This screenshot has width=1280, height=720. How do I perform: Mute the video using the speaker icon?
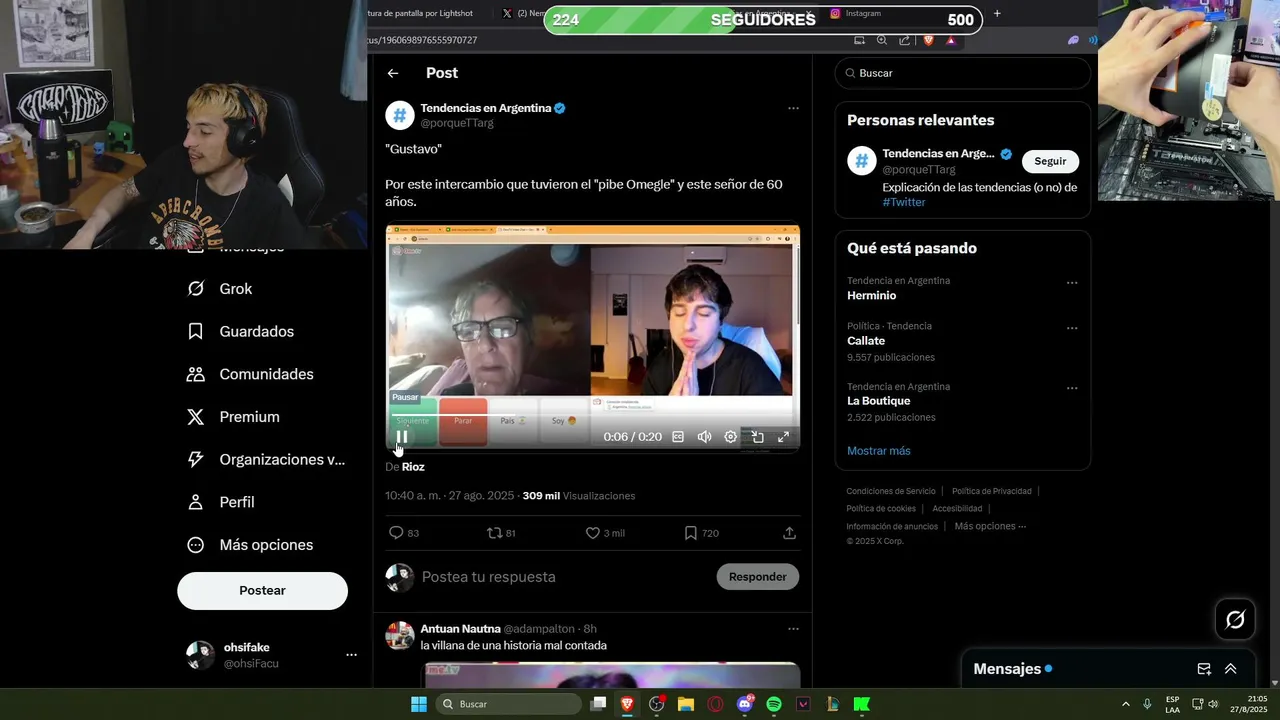(x=704, y=437)
